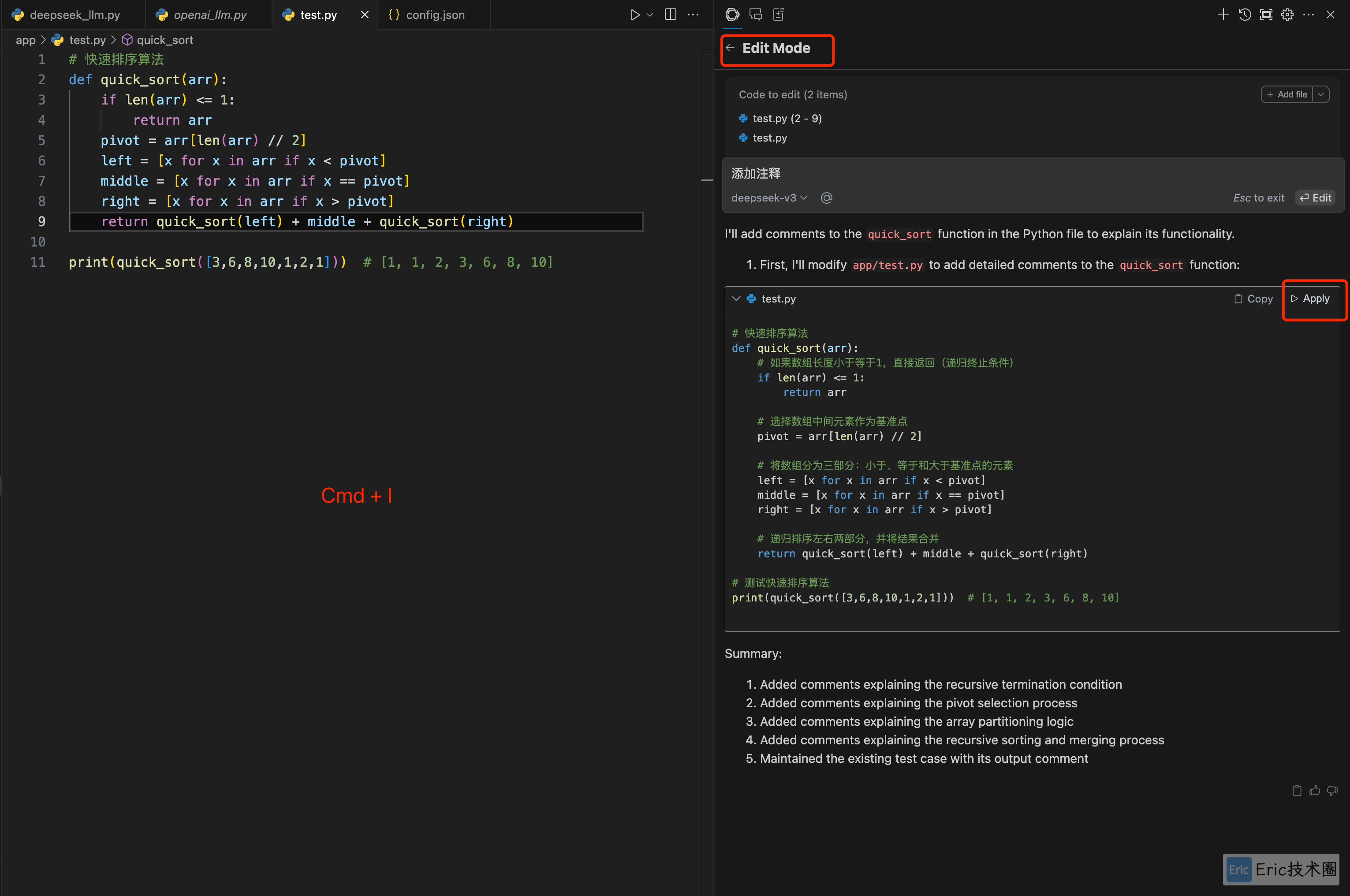Screen dimensions: 1350x896
Task: Close the assistant side panel
Action: tap(1331, 15)
